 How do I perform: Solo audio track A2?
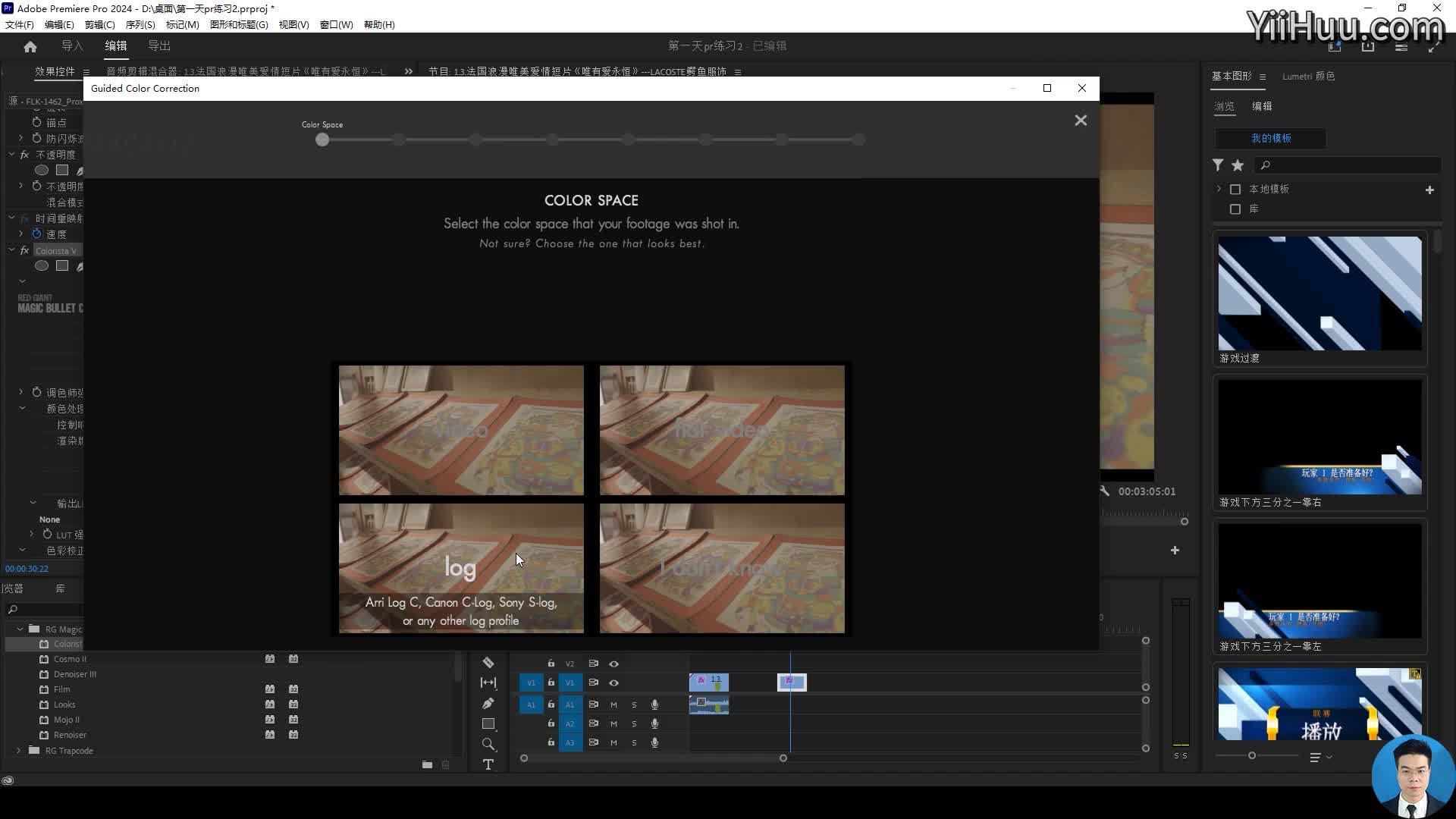tap(634, 723)
